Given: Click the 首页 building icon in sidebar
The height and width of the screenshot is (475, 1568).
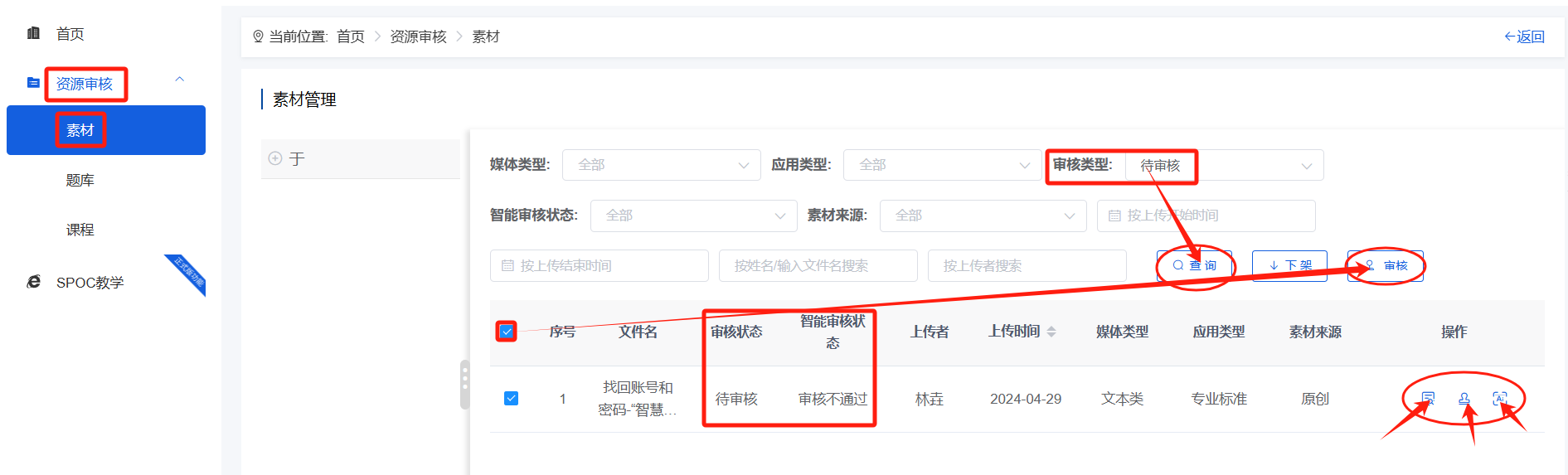Looking at the screenshot, I should [x=34, y=34].
